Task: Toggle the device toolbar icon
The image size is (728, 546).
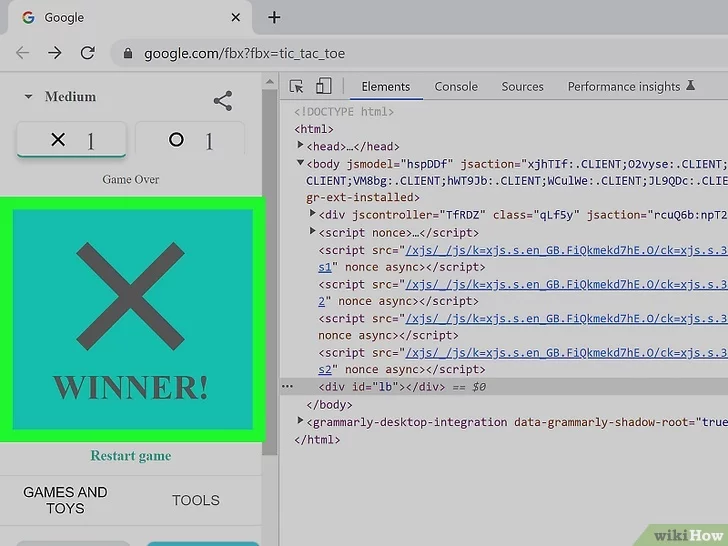Action: 324,86
